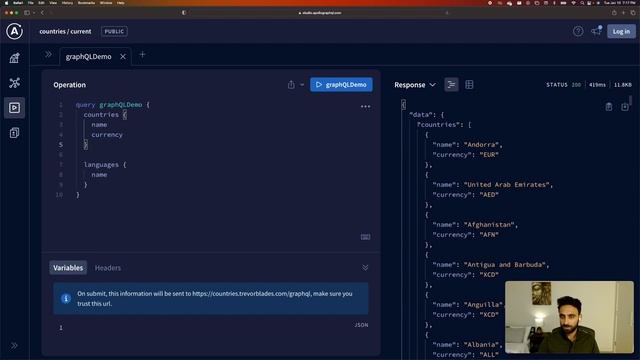Expand the documentation panel double chevron
This screenshot has width=640, height=360.
pos(48,54)
